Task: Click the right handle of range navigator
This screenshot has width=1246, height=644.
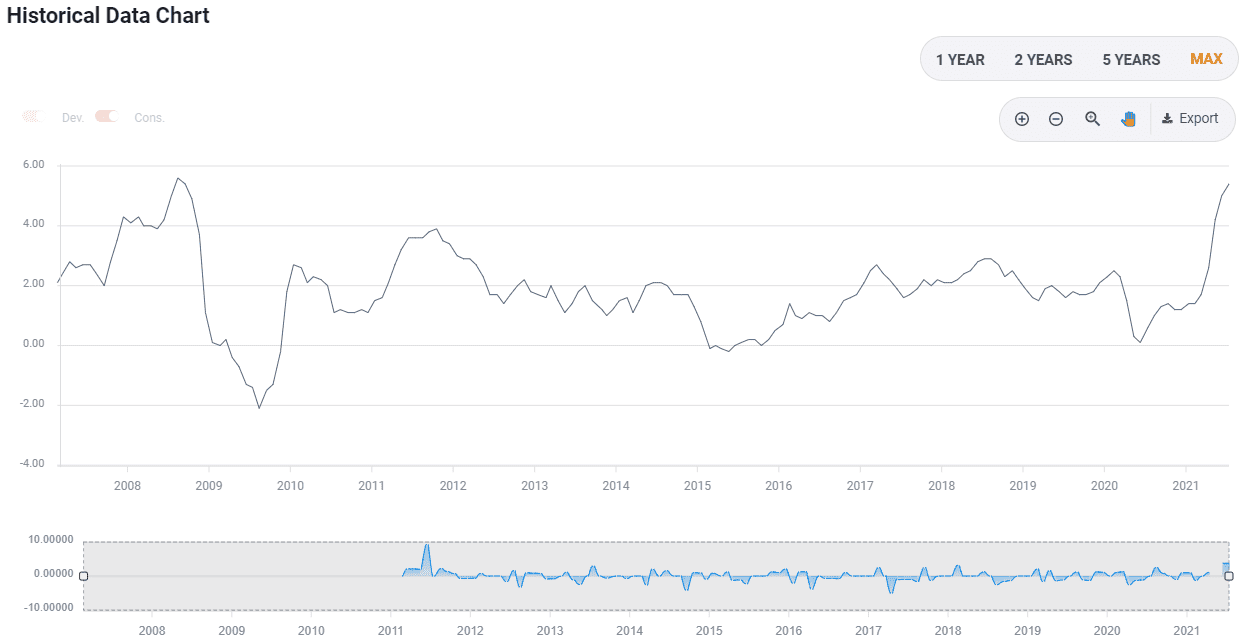Action: tap(1229, 576)
